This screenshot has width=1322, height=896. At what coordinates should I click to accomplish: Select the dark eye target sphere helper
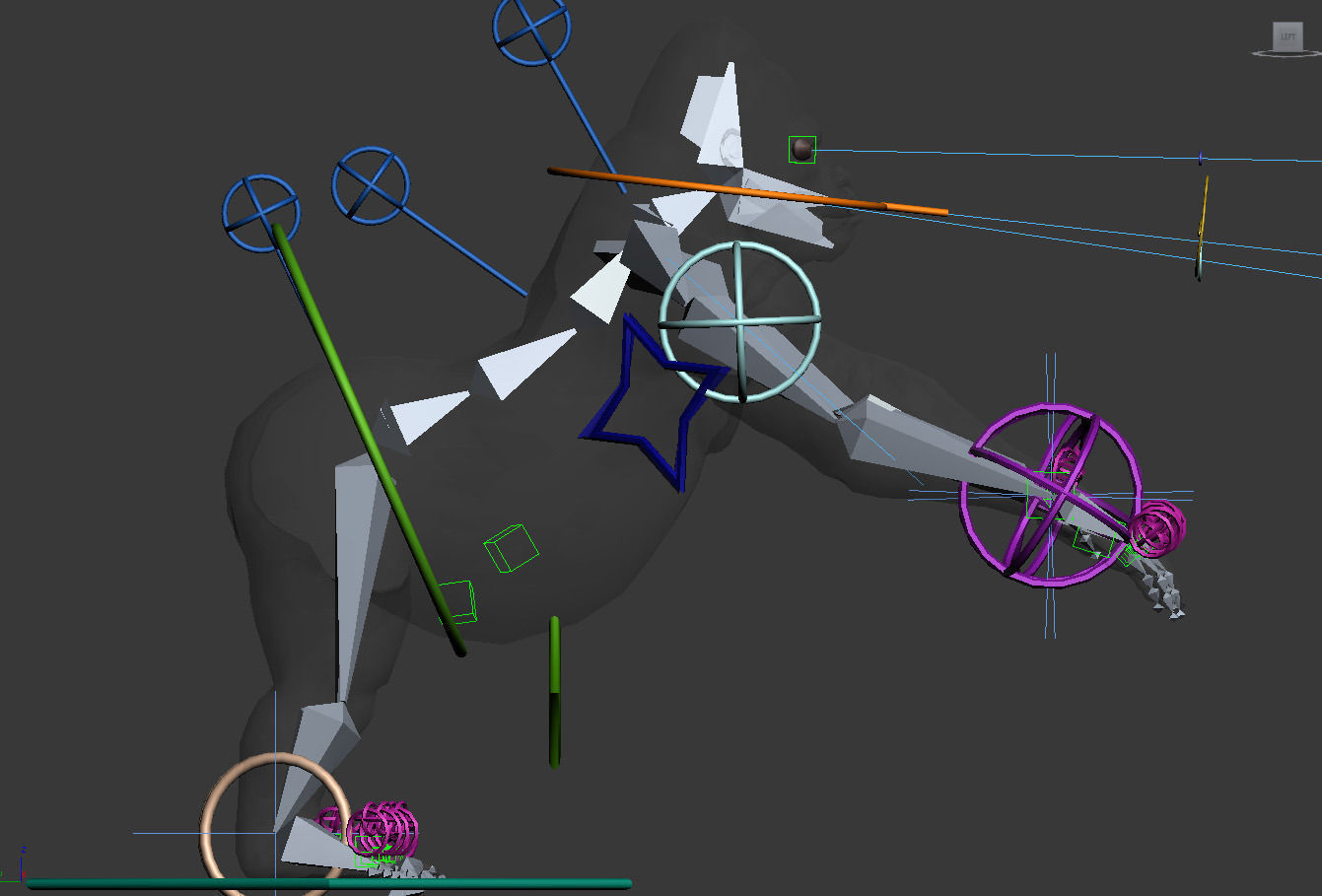click(802, 150)
